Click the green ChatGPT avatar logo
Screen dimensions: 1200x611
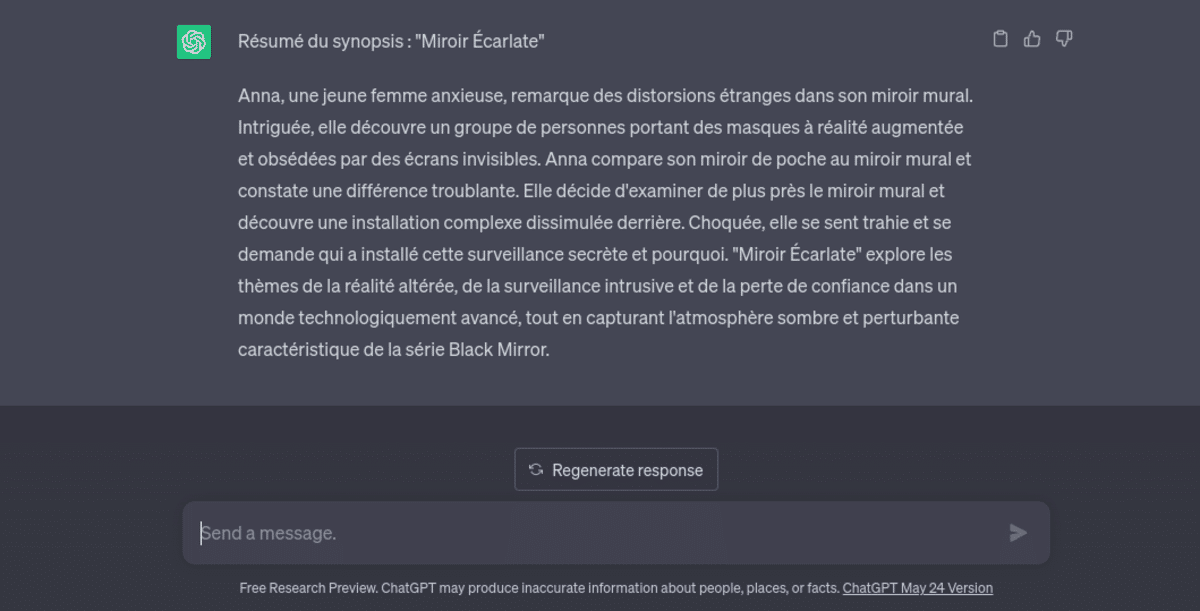[194, 42]
